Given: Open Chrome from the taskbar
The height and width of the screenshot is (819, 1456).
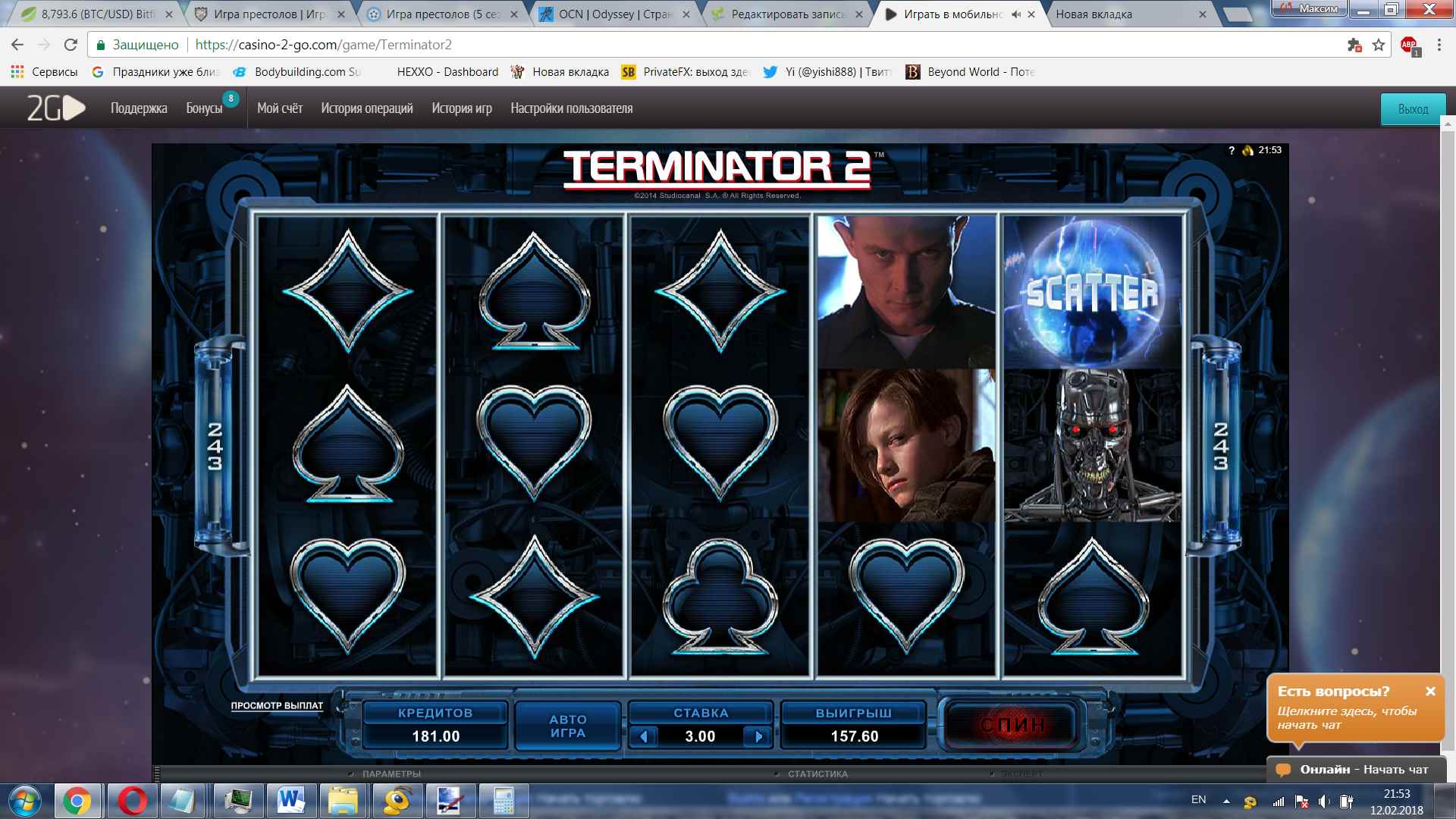Looking at the screenshot, I should pyautogui.click(x=77, y=802).
